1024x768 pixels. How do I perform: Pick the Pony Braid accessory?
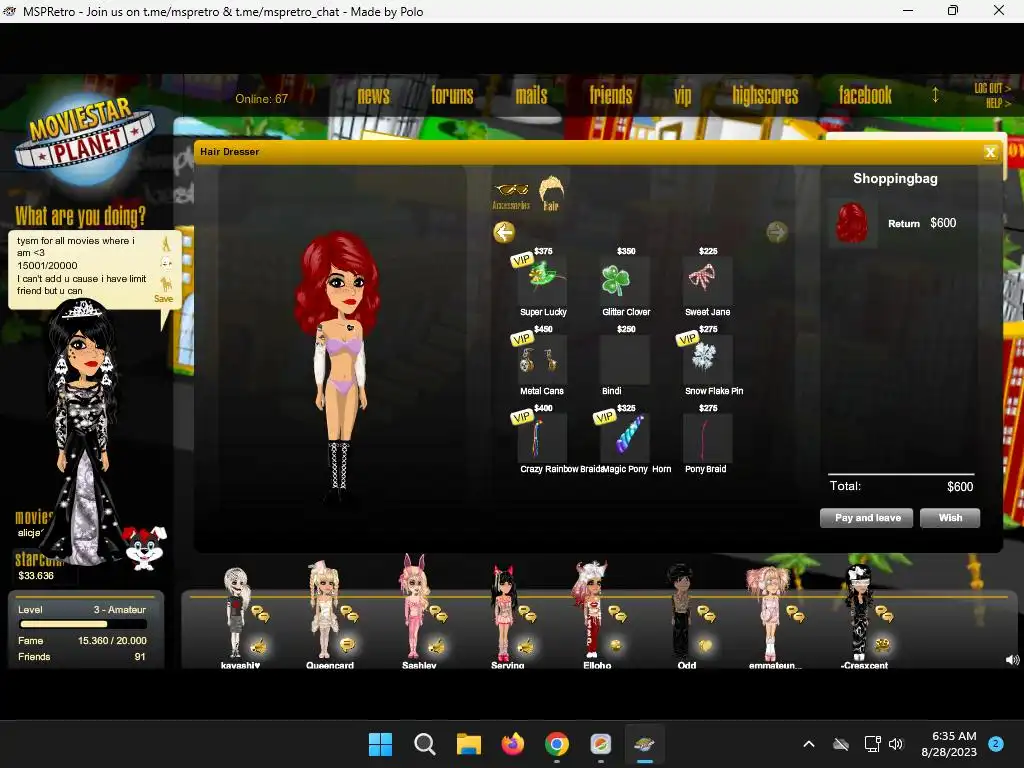point(707,438)
